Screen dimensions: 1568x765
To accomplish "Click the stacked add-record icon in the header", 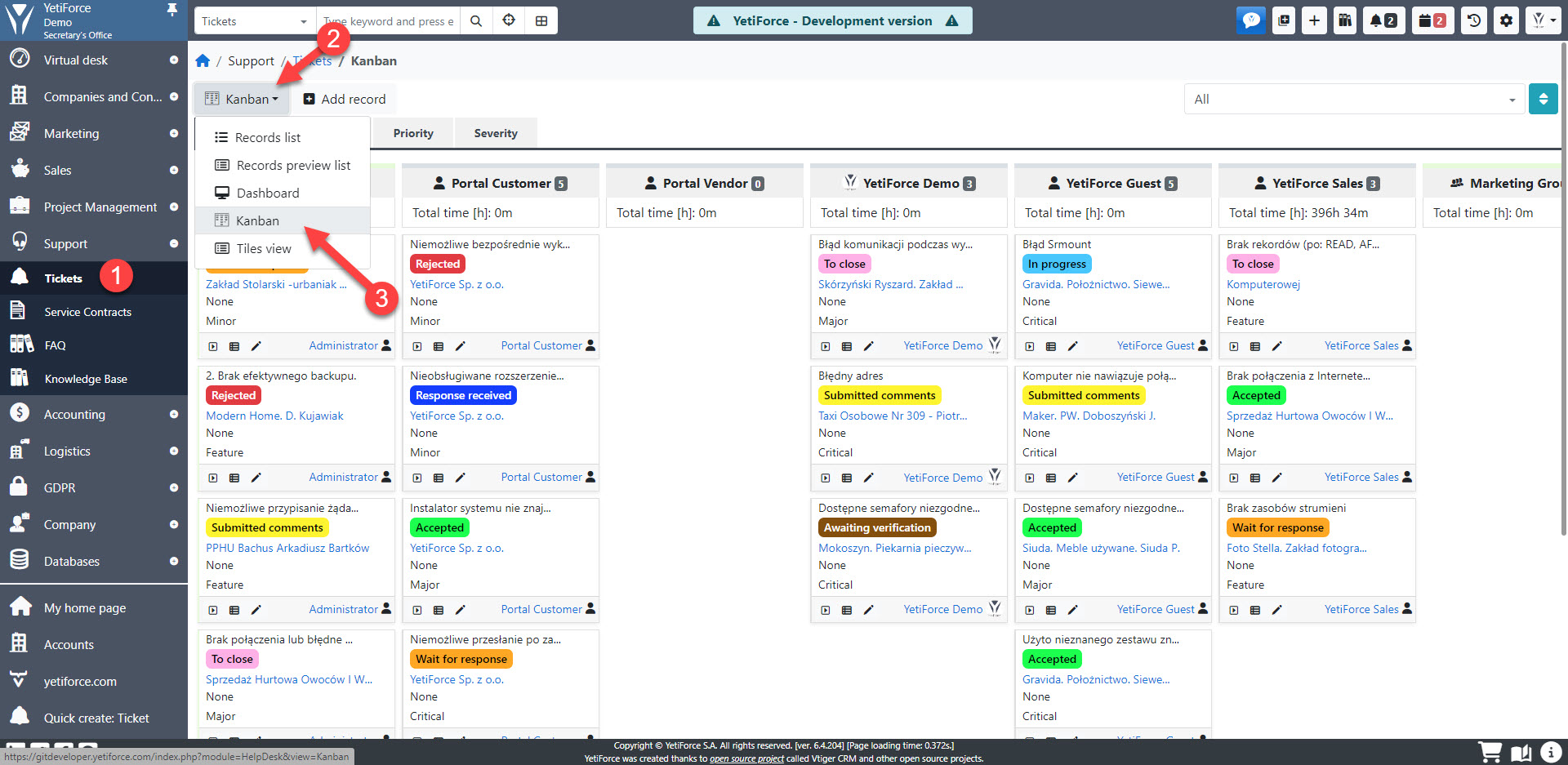I will coord(1284,20).
